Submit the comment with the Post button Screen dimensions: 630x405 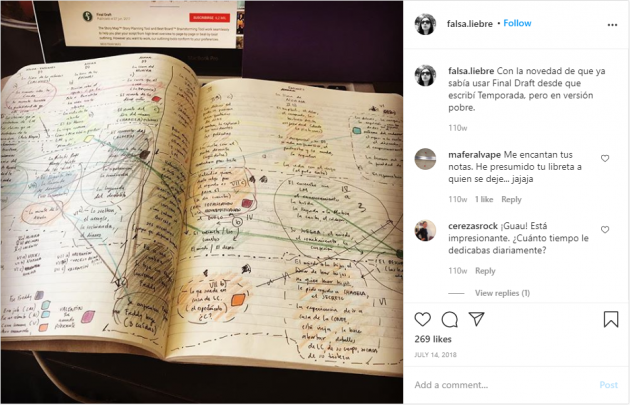(x=608, y=385)
